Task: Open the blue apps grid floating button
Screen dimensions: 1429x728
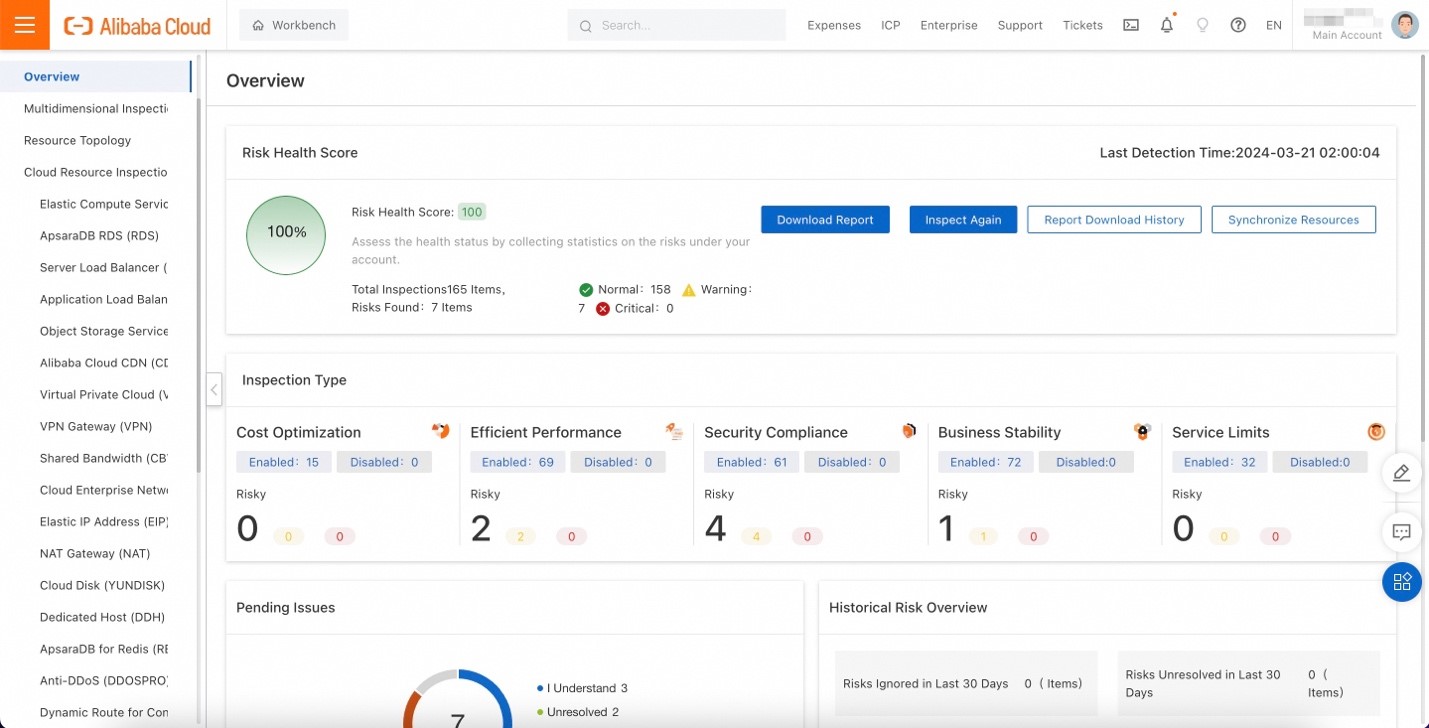Action: click(x=1402, y=582)
